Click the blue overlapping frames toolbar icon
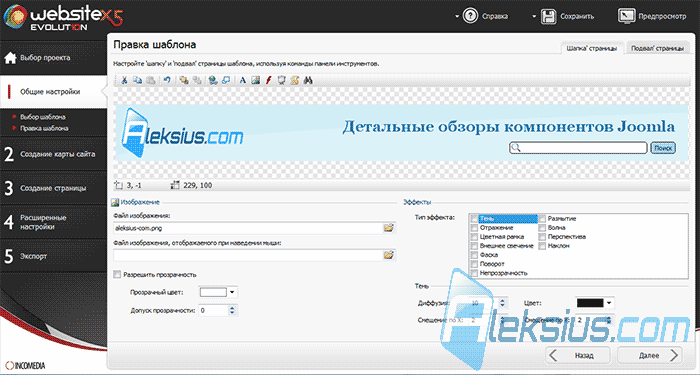700x375 pixels. [226, 80]
